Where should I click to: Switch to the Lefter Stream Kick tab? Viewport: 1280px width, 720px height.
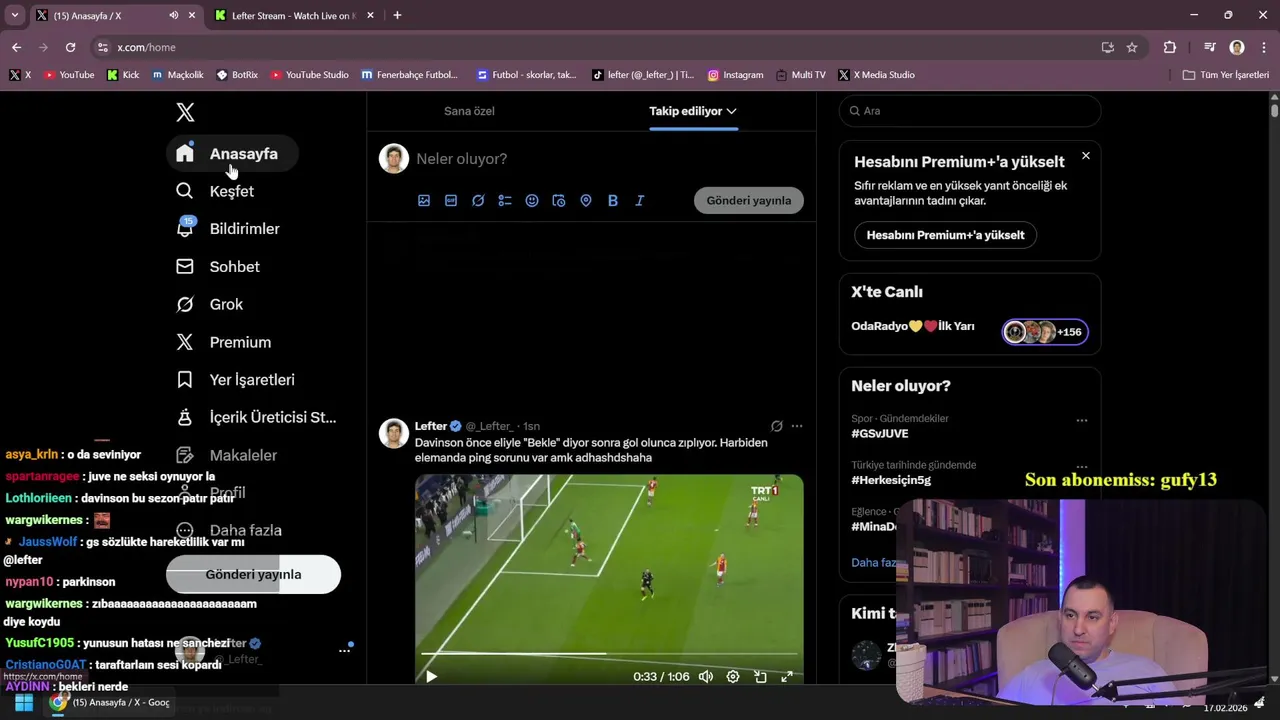tap(293, 16)
